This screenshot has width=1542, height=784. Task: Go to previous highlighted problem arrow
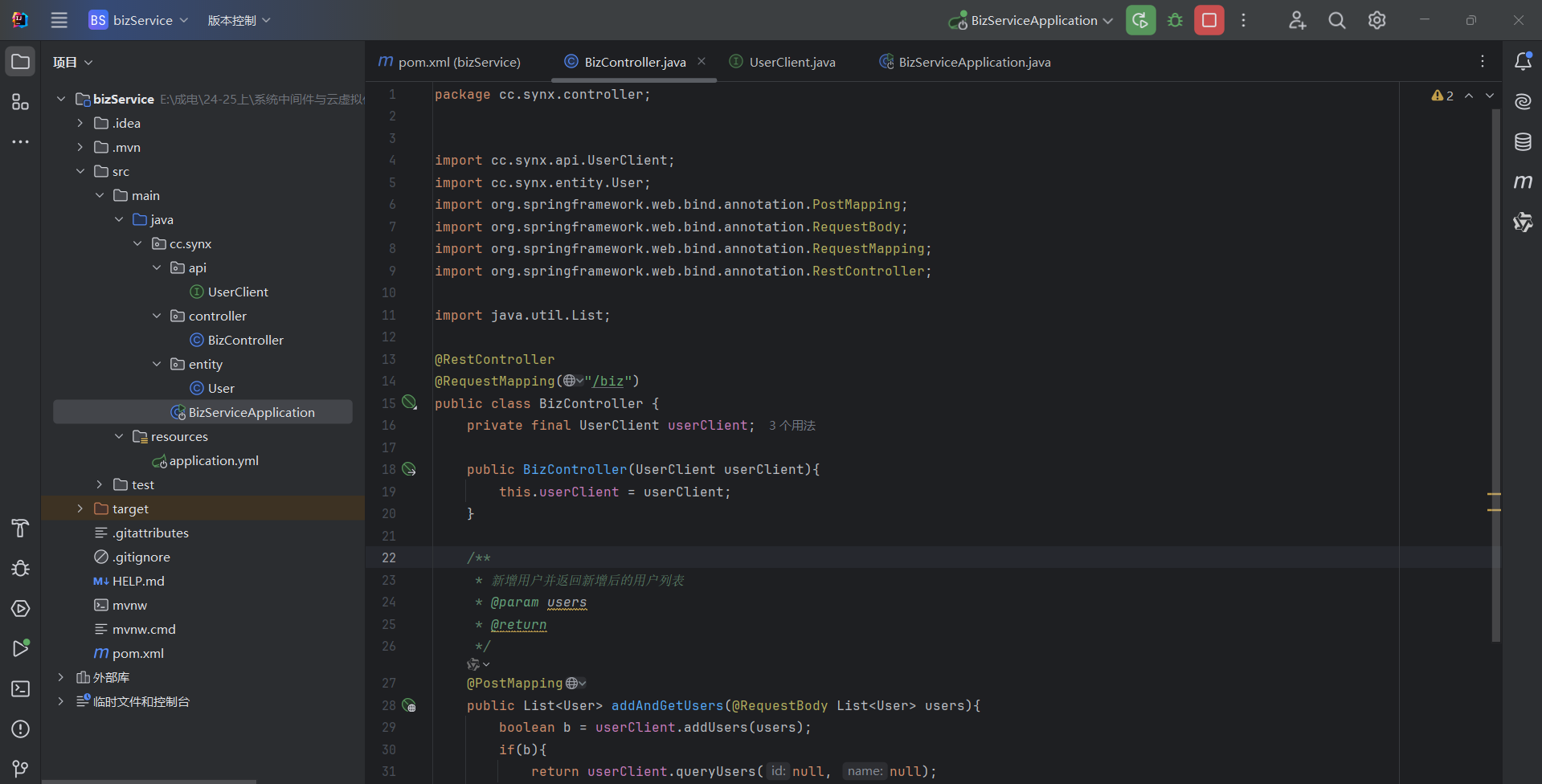coord(1469,96)
